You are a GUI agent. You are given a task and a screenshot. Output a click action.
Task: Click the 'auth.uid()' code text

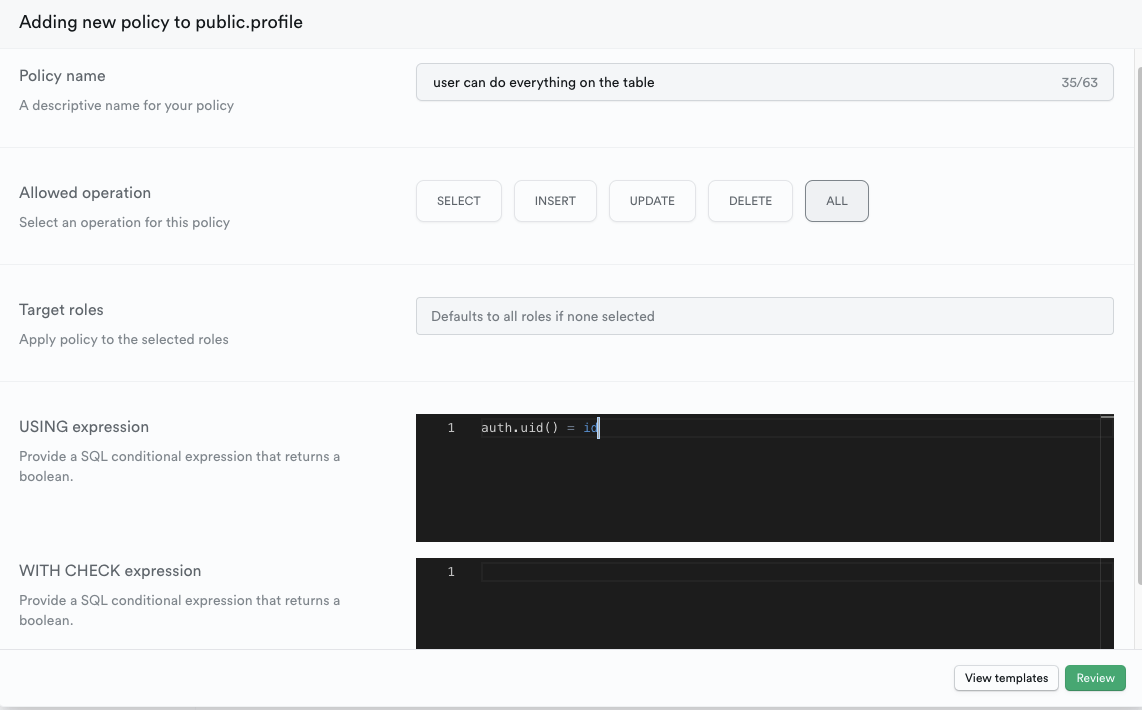click(519, 427)
